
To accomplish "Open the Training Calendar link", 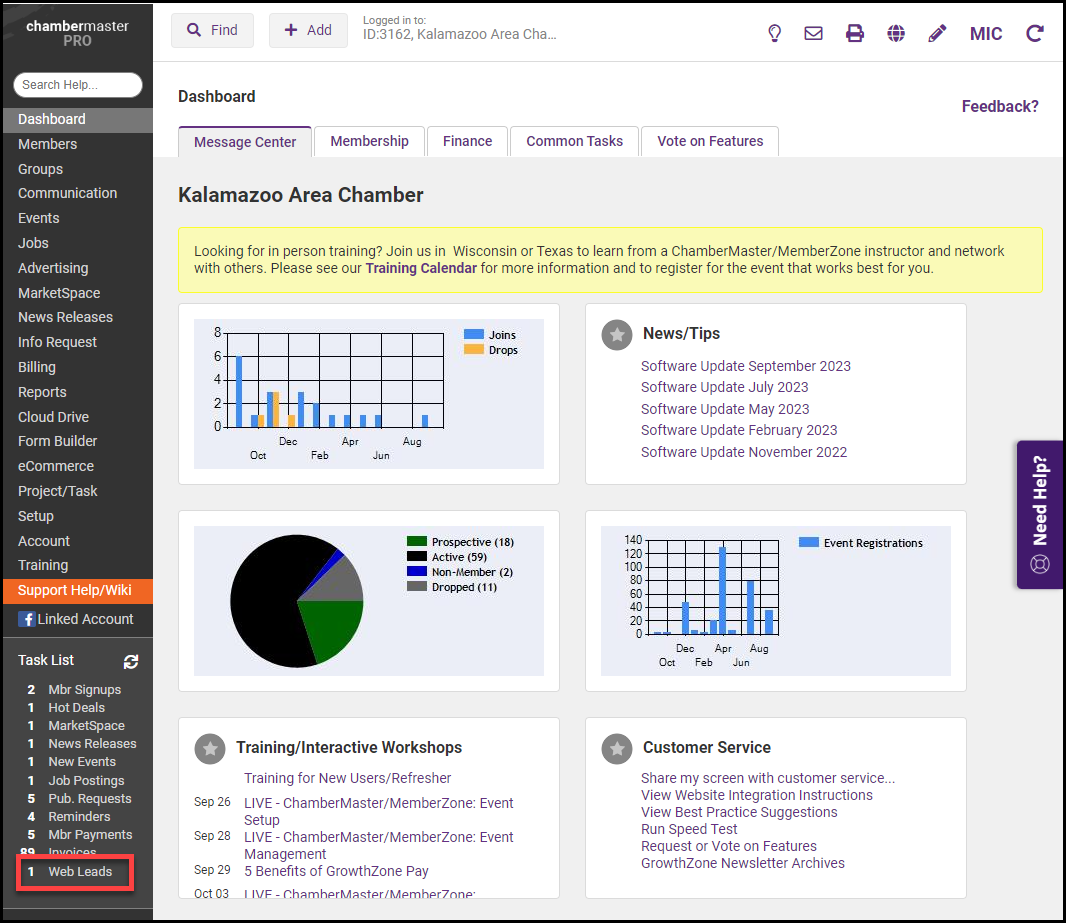I will [421, 268].
